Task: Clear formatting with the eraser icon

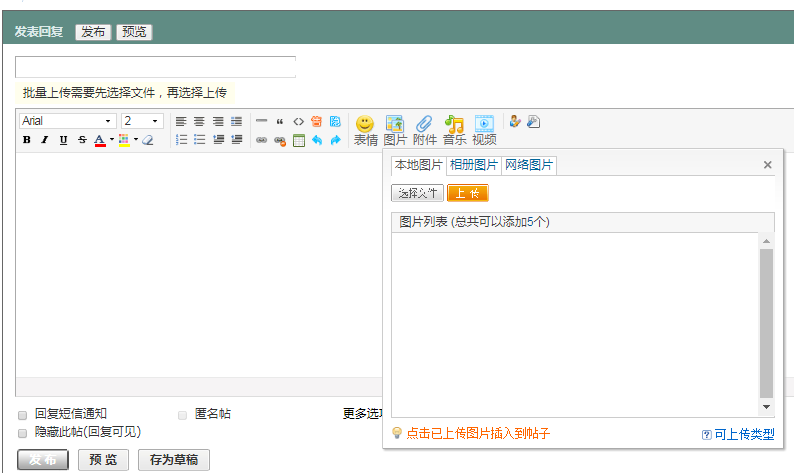Action: point(148,140)
